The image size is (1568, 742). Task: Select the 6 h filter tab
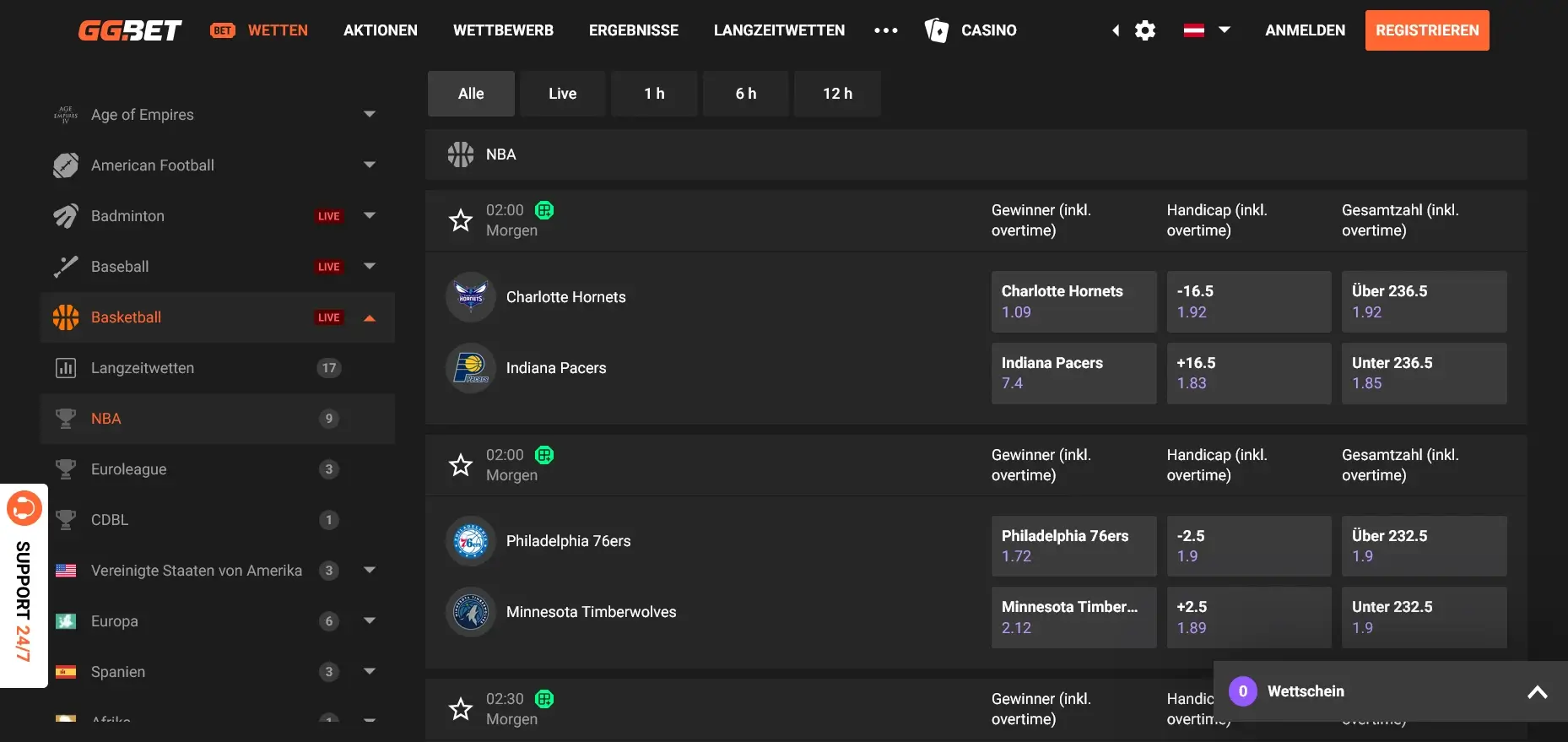[746, 94]
